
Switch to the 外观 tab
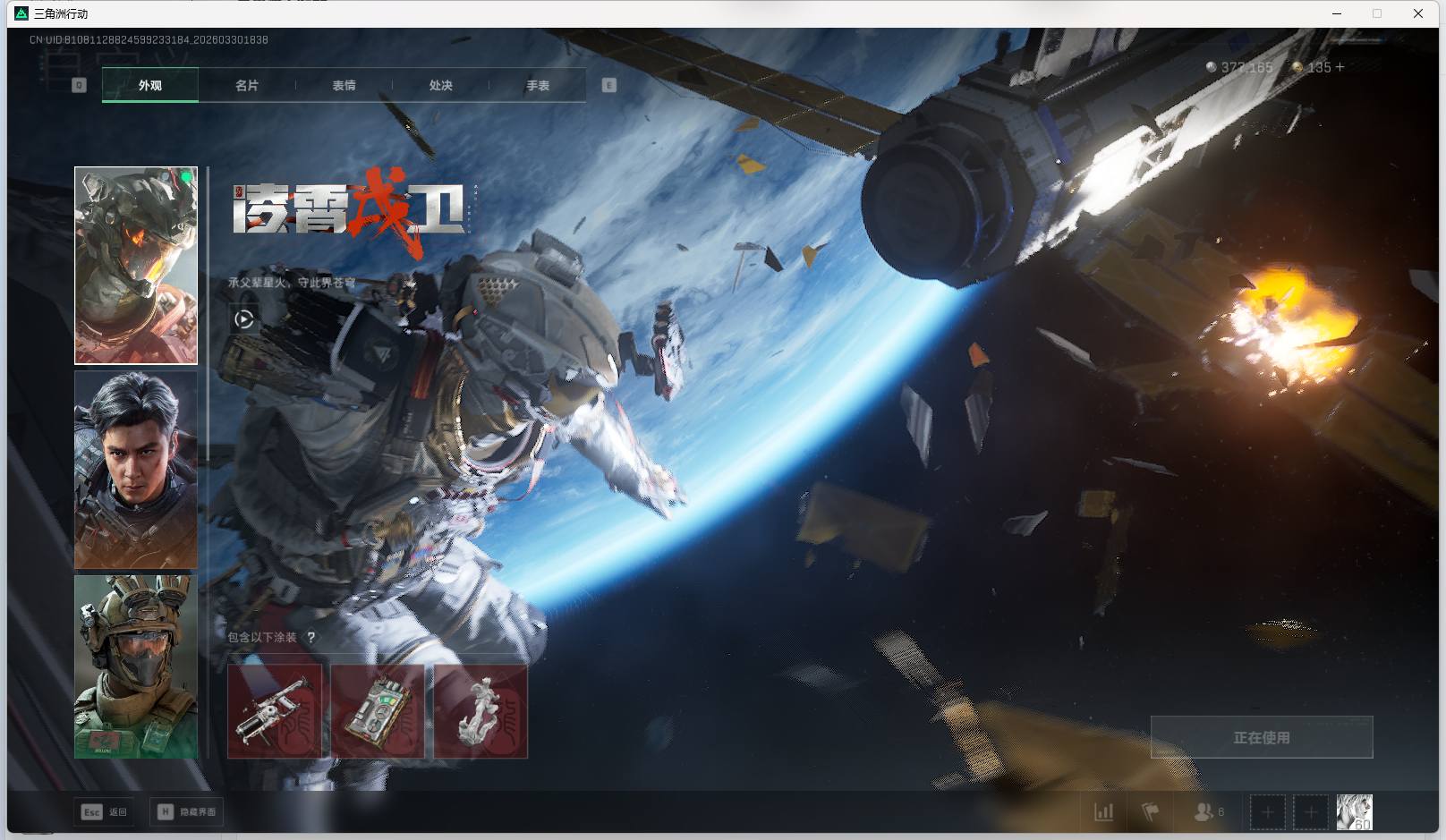pos(150,85)
